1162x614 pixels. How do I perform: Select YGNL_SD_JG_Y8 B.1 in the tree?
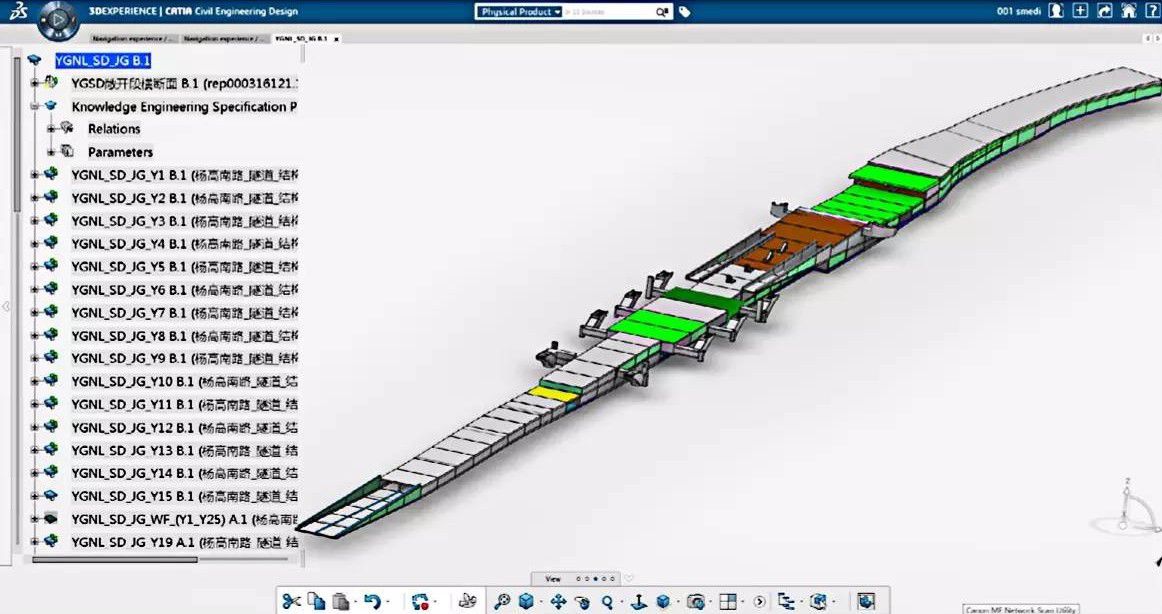click(128, 336)
